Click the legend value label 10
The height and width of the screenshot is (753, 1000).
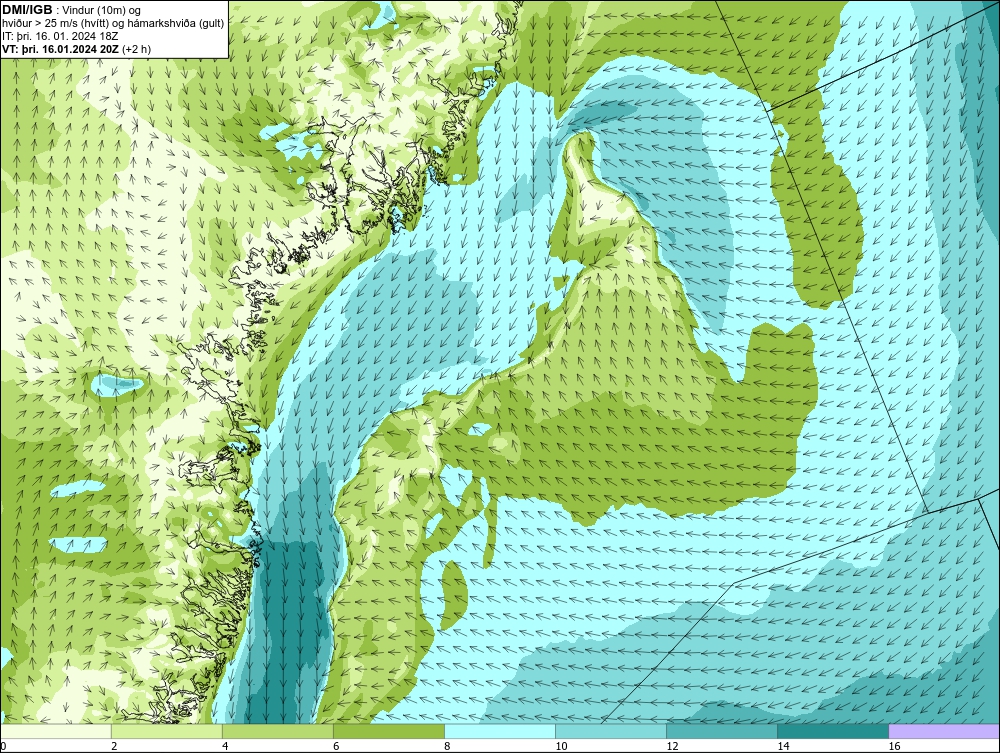tap(561, 746)
